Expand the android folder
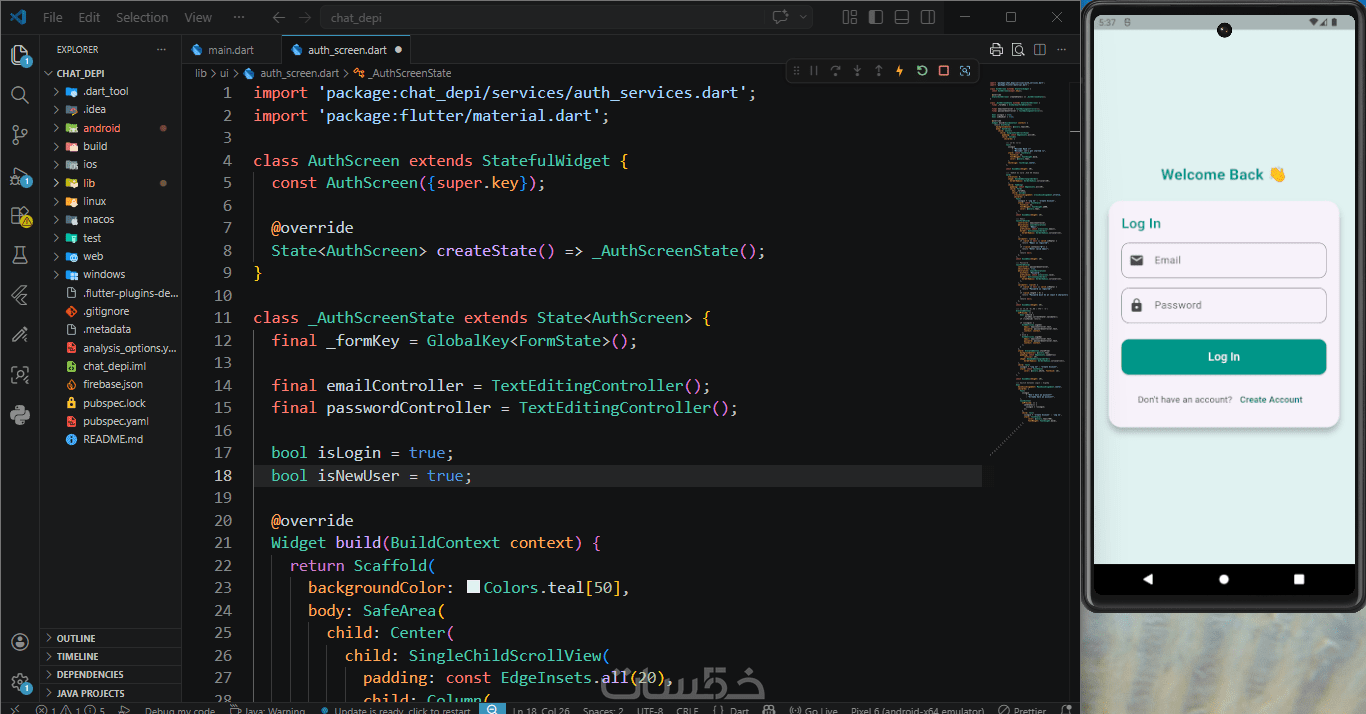This screenshot has width=1366, height=714. point(111,128)
